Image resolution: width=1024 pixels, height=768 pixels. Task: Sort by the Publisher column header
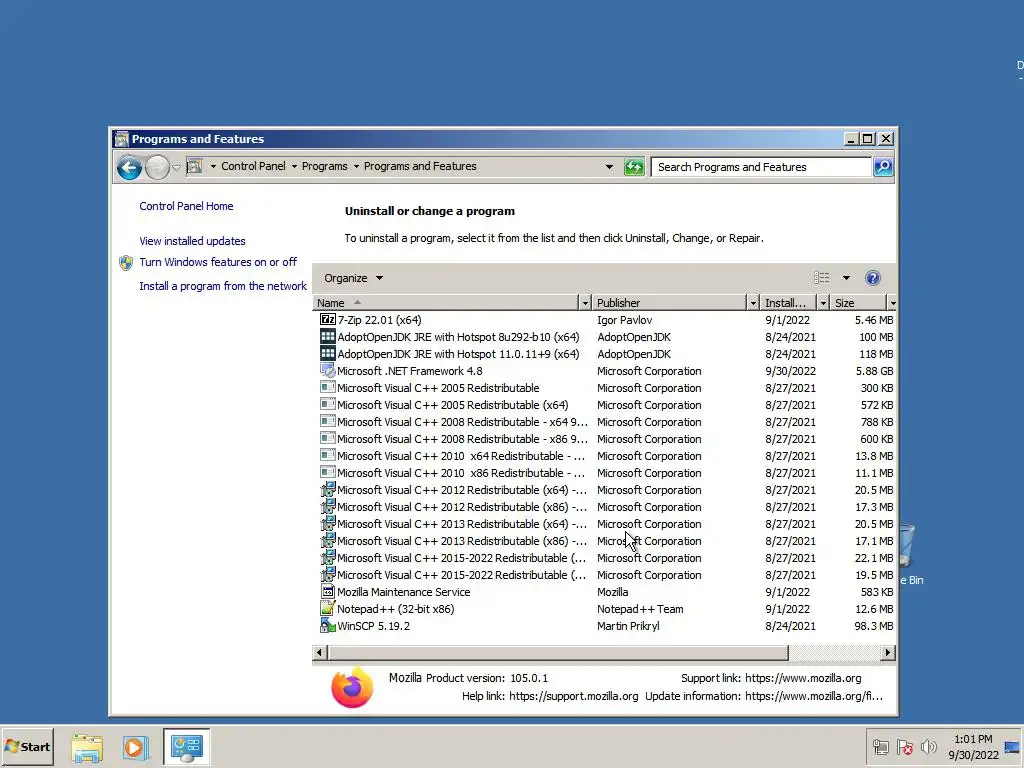click(x=669, y=303)
